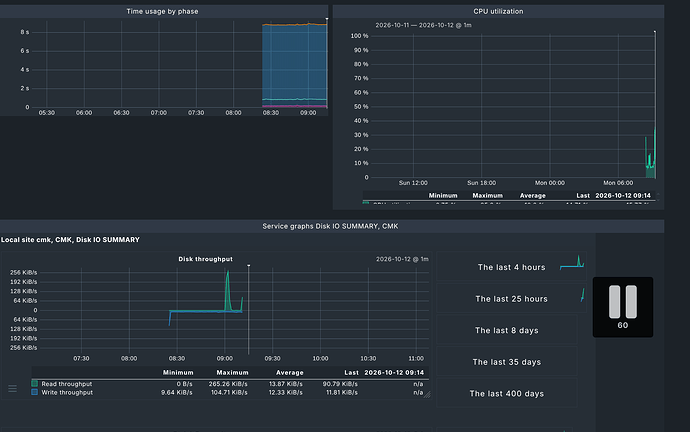Open 'Local site cmk, CMK, Disk IO SUMMARY' link

[70, 240]
